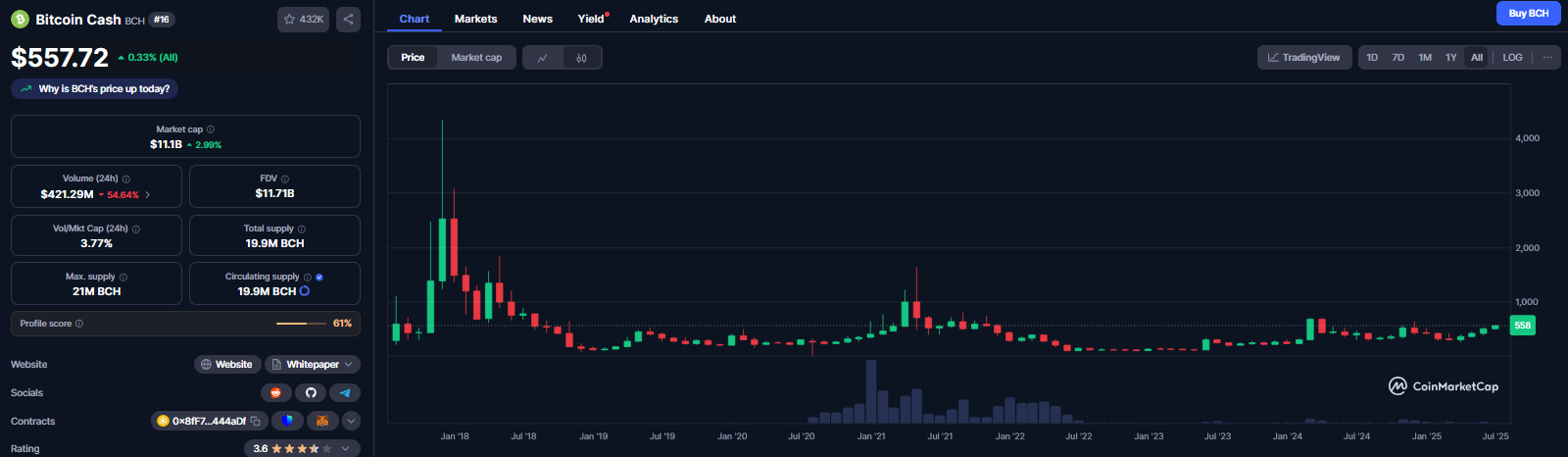Viewport: 1568px width, 457px height.
Task: Click Circulating supply info icon
Action: pyautogui.click(x=308, y=278)
